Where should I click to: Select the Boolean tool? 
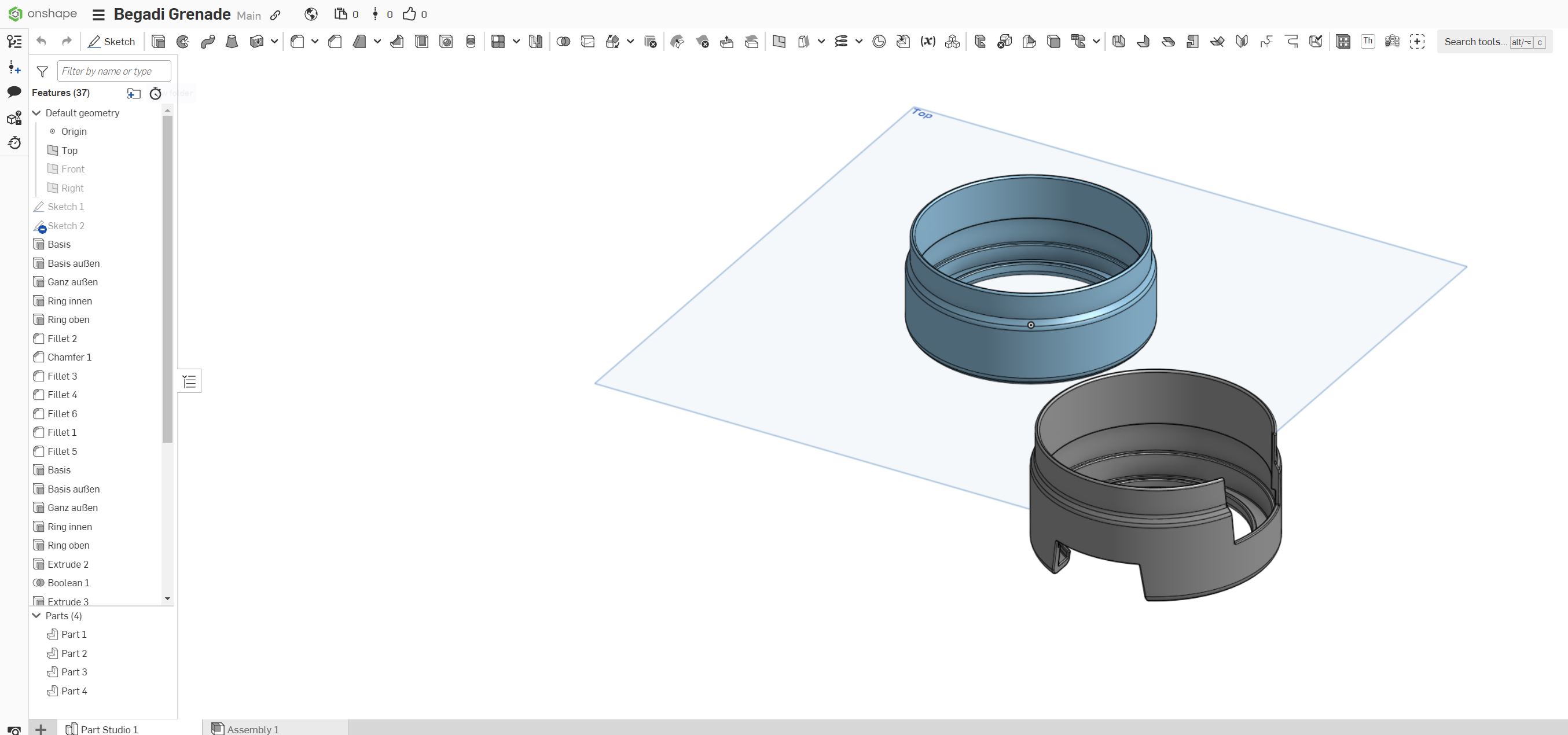[x=564, y=41]
